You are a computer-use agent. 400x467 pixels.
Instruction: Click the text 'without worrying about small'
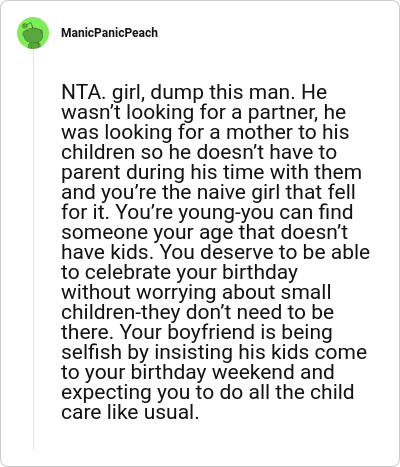click(196, 292)
